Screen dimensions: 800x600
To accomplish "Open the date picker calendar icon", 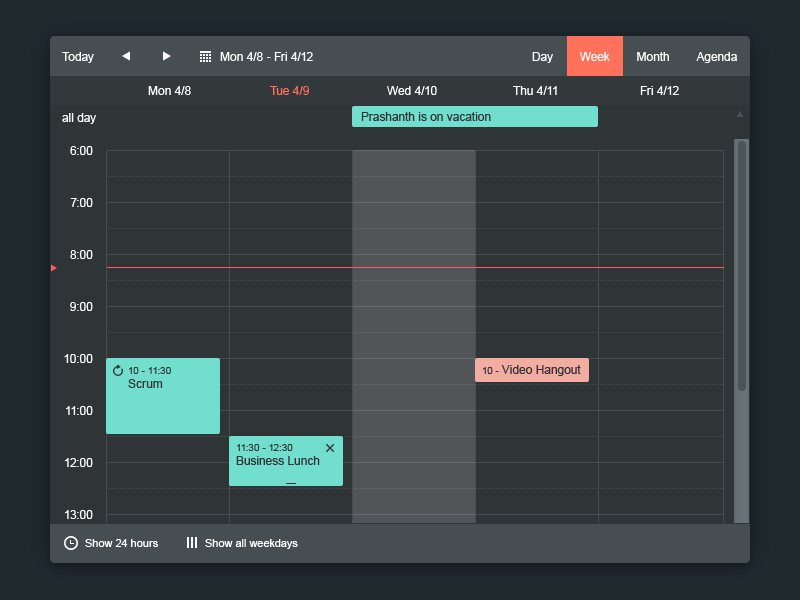I will coord(206,56).
